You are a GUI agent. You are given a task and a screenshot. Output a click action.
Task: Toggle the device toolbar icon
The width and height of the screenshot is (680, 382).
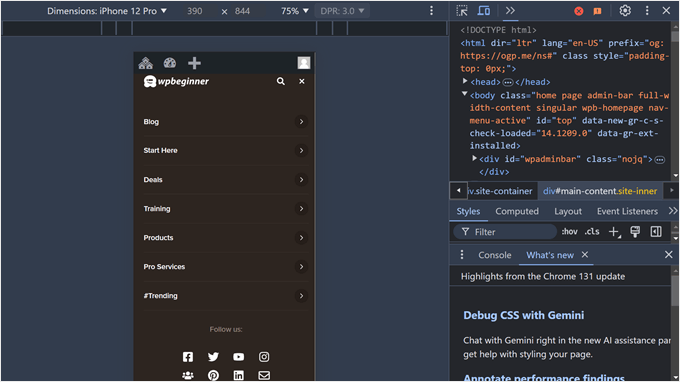coord(484,11)
